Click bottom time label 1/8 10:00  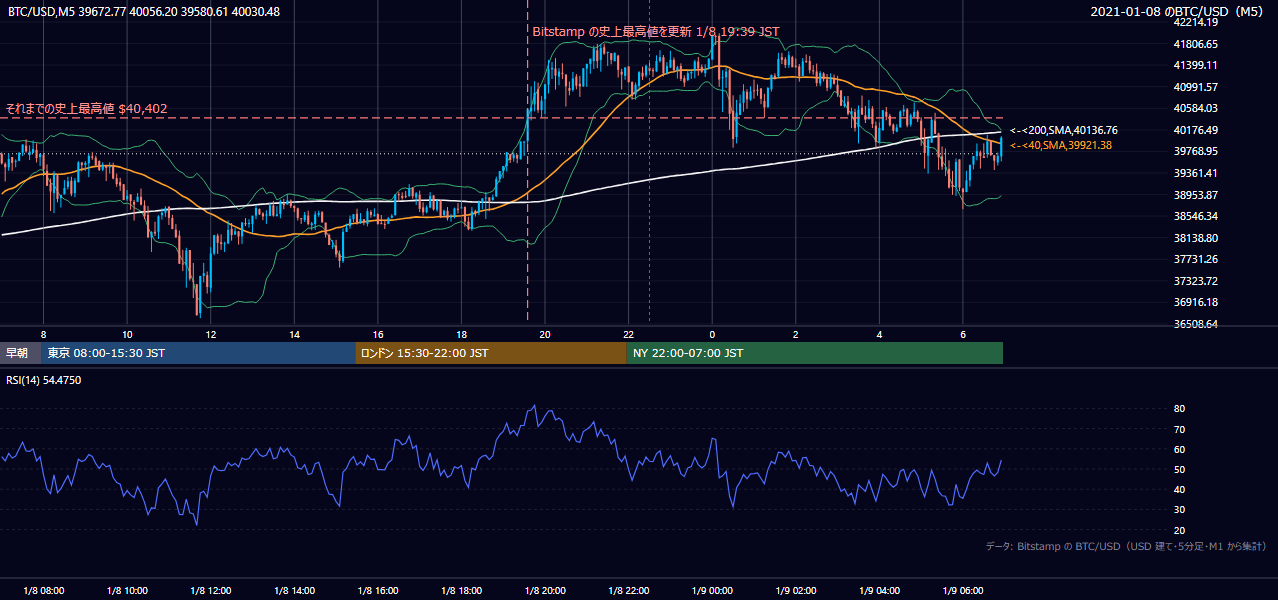coord(127,590)
